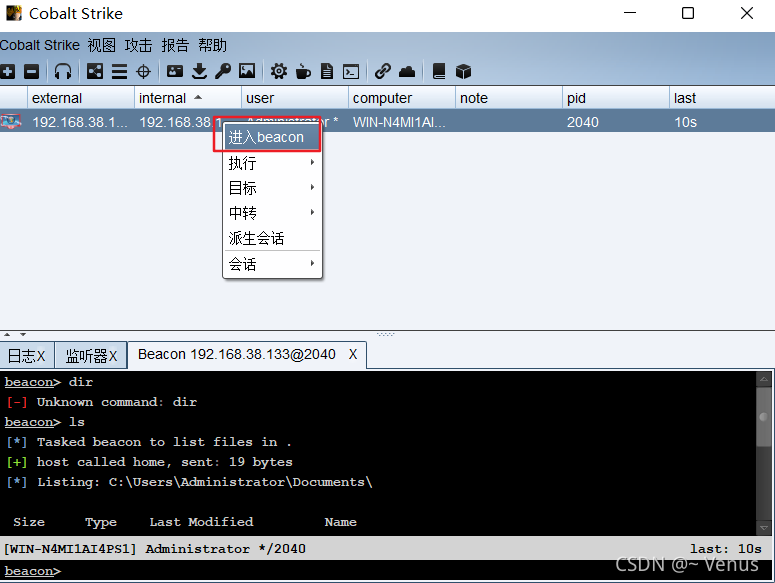Image resolution: width=775 pixels, height=583 pixels.
Task: Open the 视图 menu
Action: click(101, 45)
